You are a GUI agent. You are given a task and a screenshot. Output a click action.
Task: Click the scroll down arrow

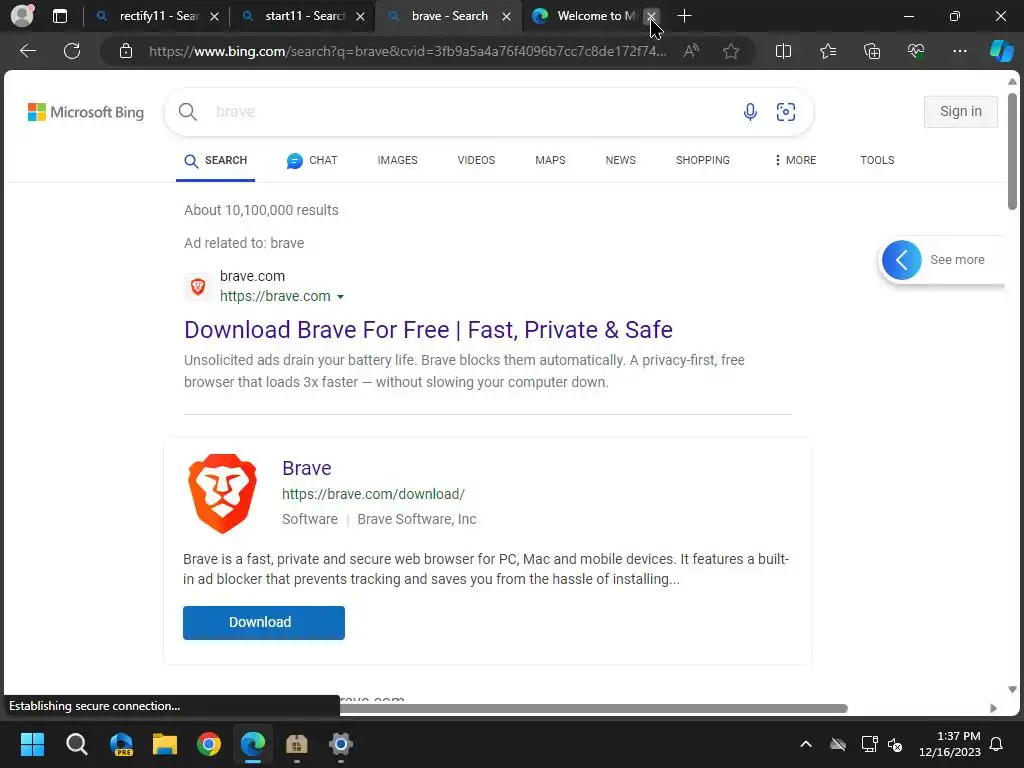[x=1012, y=690]
